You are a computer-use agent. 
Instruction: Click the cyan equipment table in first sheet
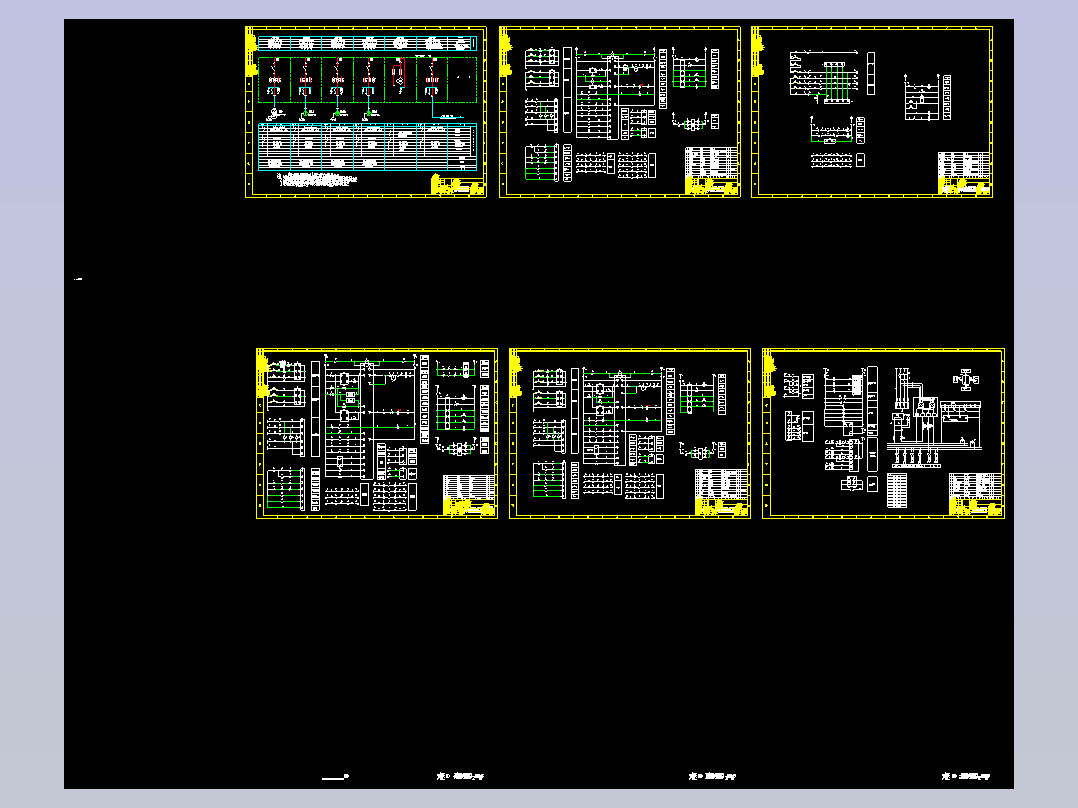(x=367, y=147)
